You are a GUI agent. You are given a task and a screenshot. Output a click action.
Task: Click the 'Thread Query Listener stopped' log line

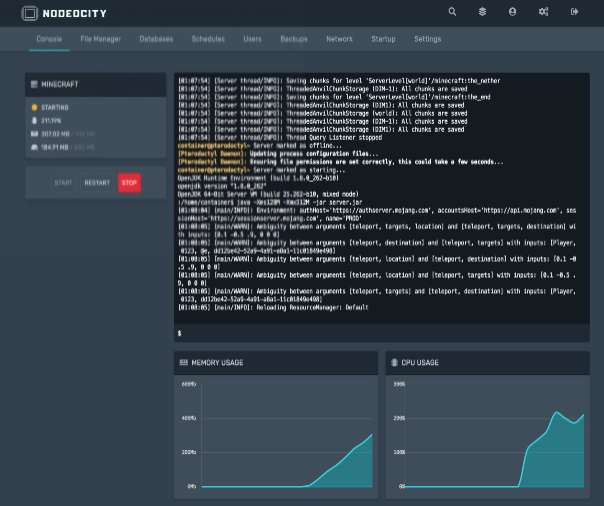click(280, 137)
